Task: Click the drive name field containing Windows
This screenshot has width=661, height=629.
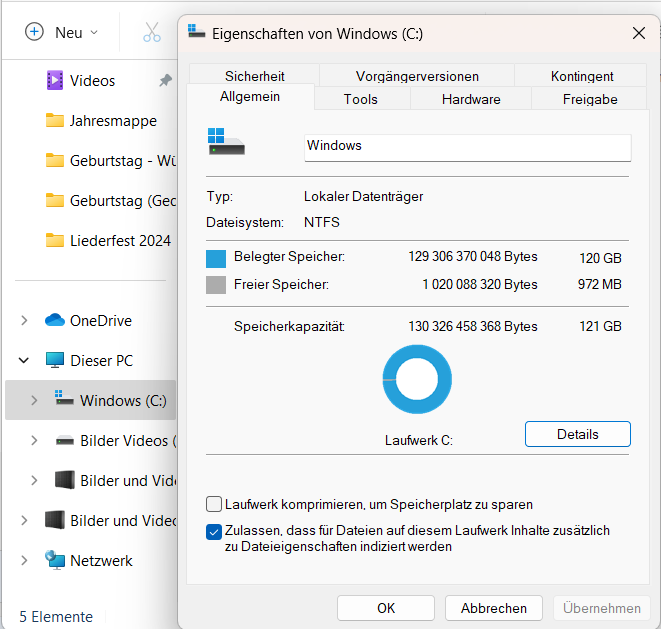Action: (x=468, y=147)
